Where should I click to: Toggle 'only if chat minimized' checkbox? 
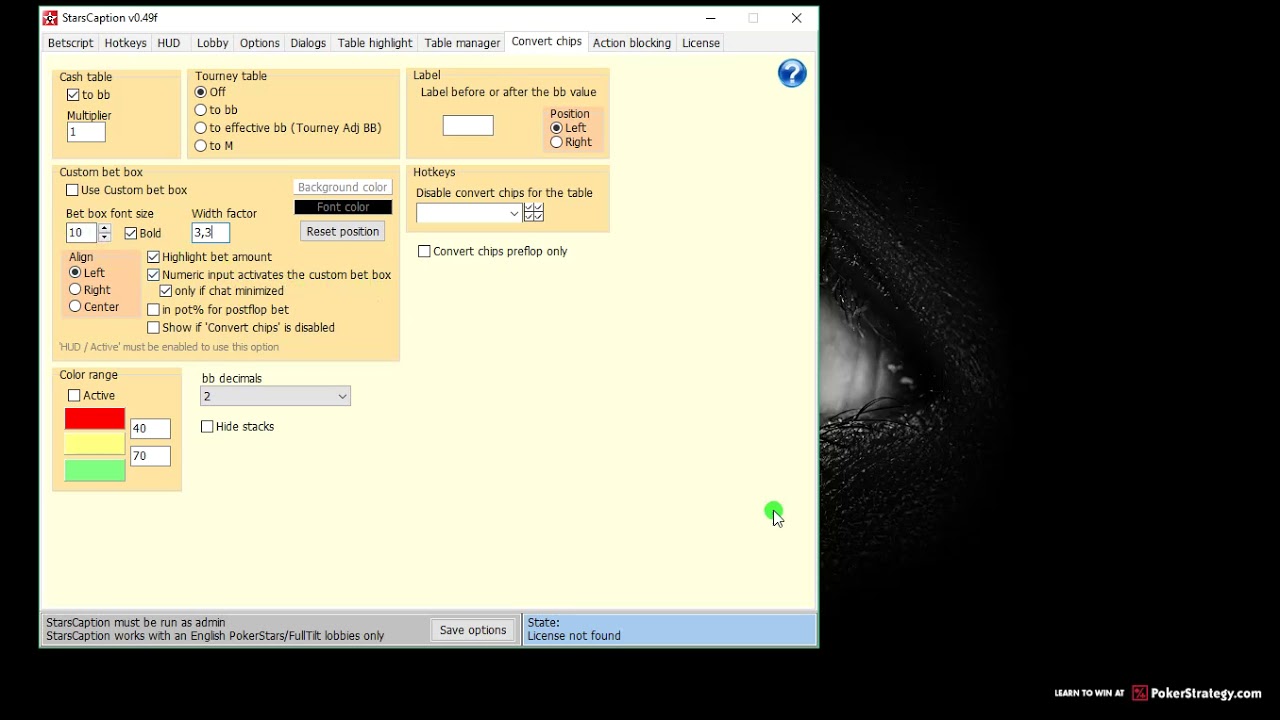click(166, 291)
